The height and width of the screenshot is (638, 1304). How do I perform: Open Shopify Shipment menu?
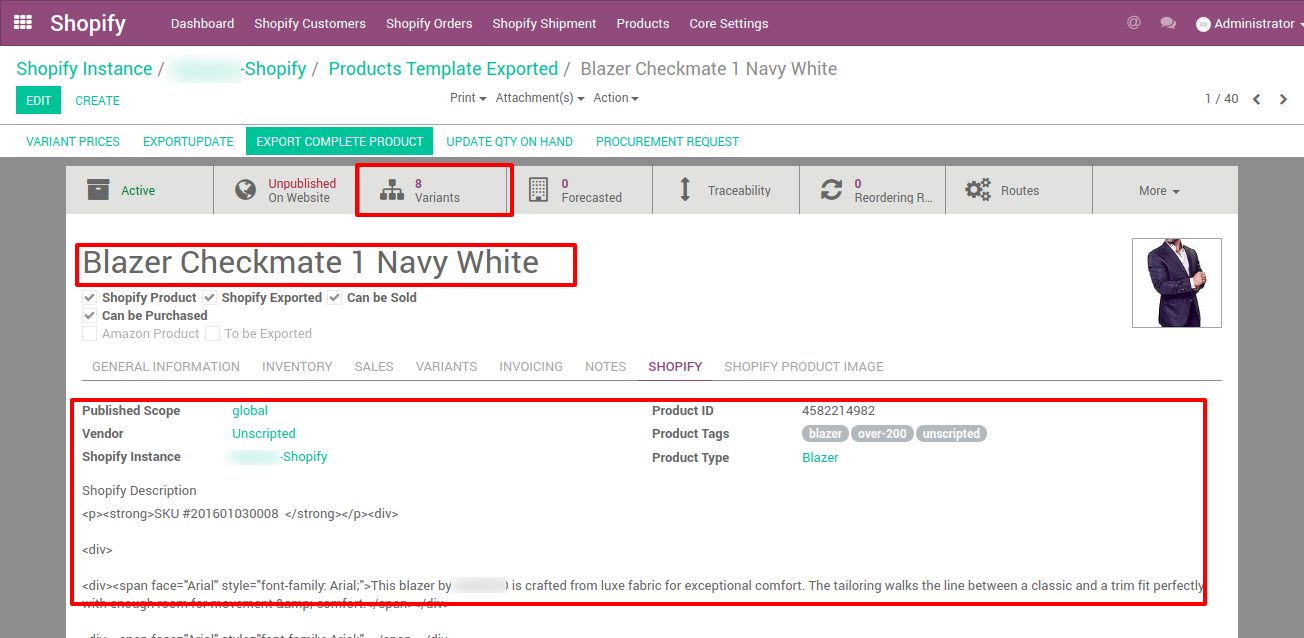[544, 23]
